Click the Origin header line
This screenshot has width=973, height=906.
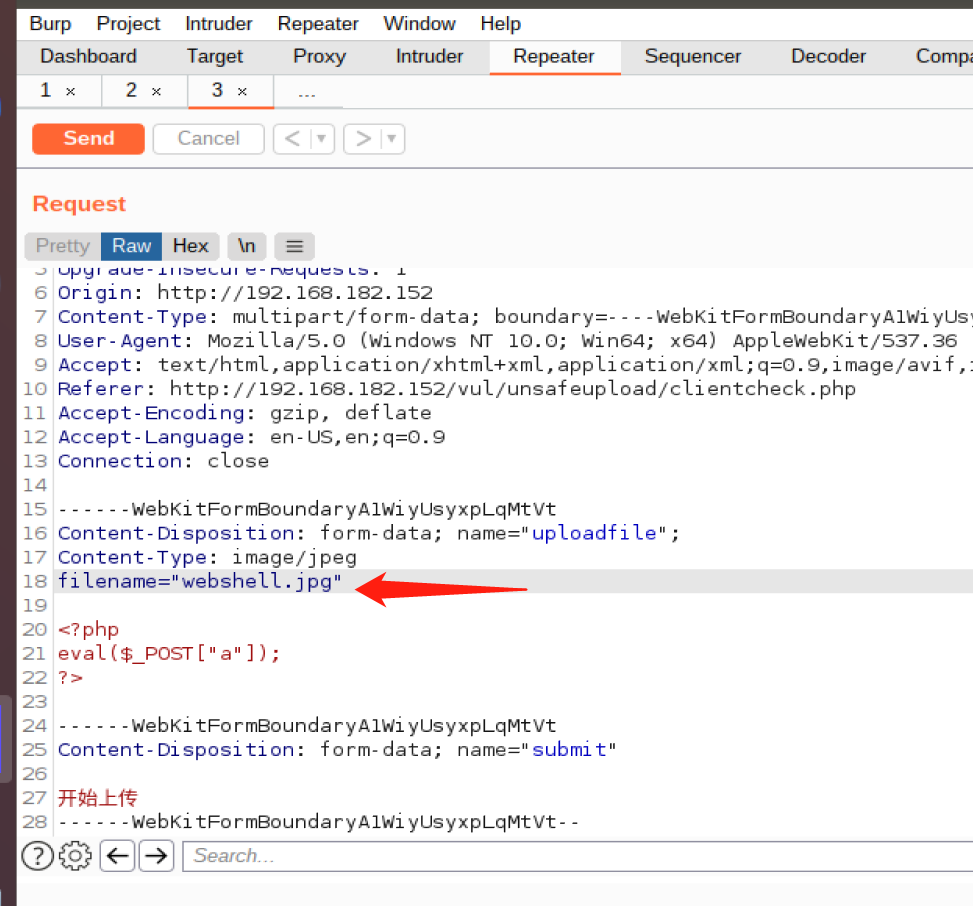pos(246,293)
